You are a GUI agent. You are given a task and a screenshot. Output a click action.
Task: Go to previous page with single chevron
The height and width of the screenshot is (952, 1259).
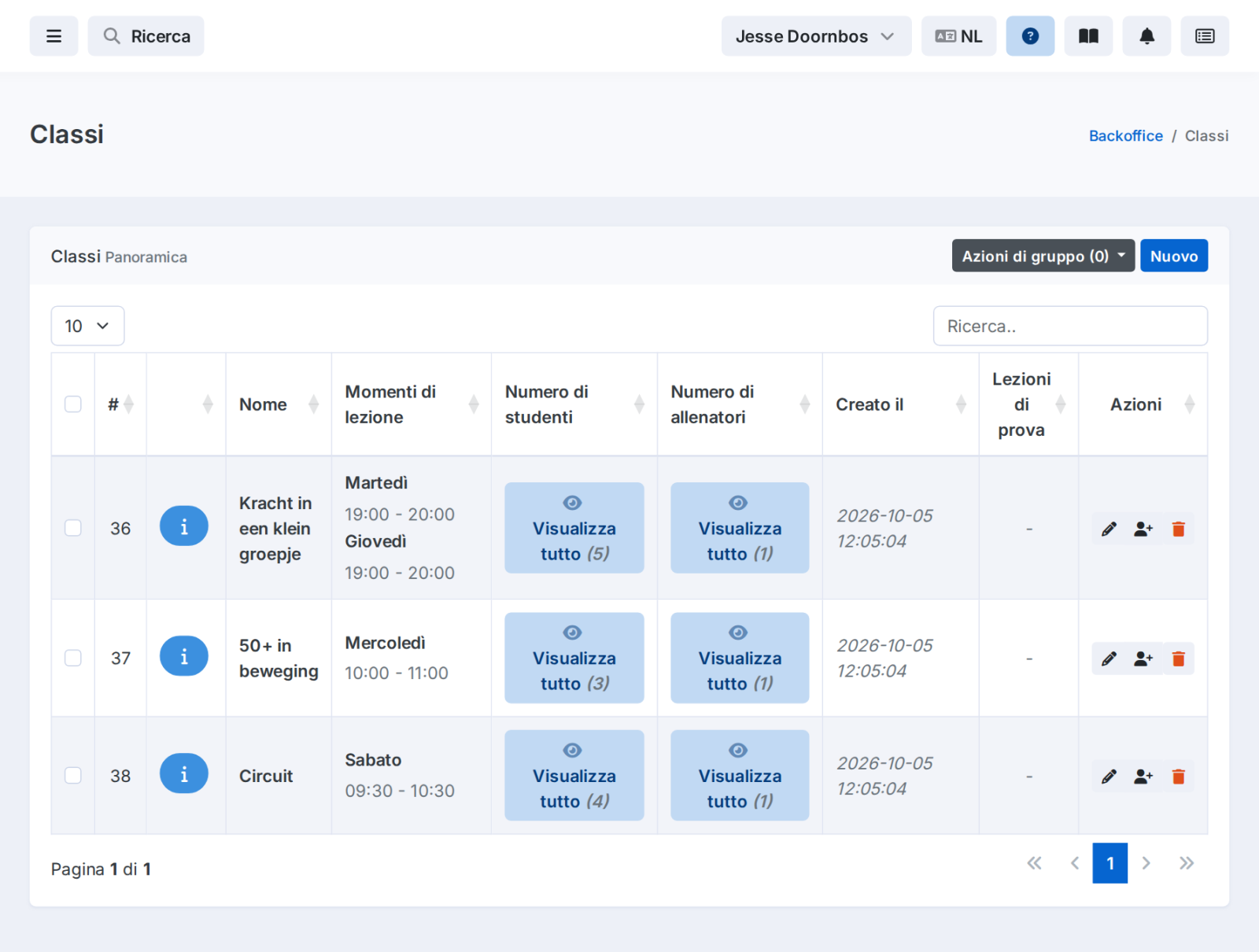1074,863
